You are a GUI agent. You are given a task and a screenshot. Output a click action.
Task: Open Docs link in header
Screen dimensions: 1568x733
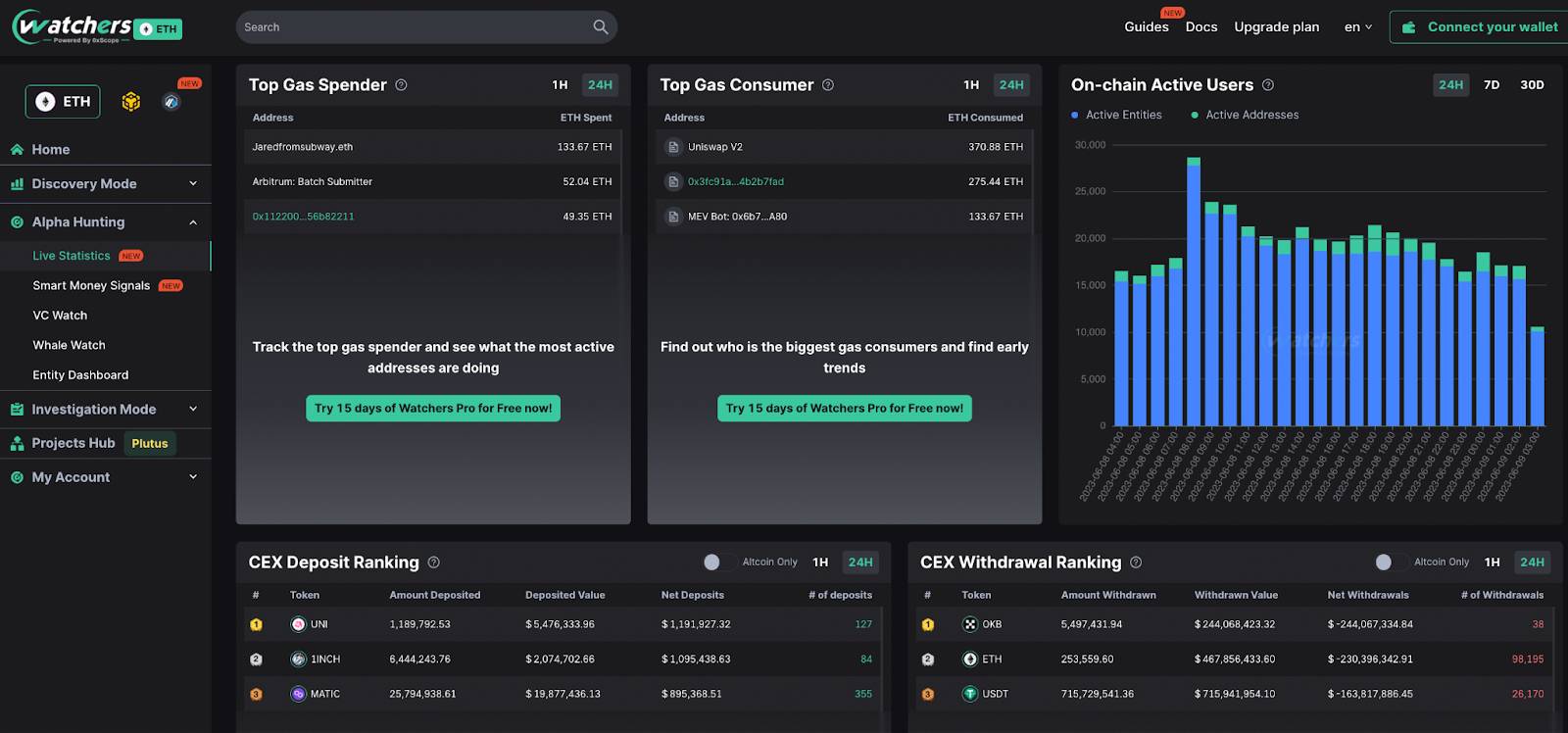pos(1201,27)
